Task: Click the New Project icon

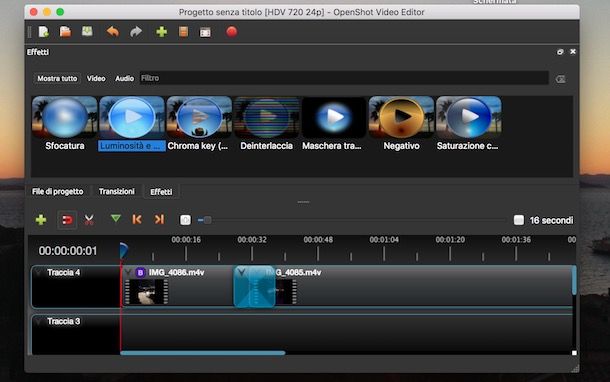Action: 44,32
